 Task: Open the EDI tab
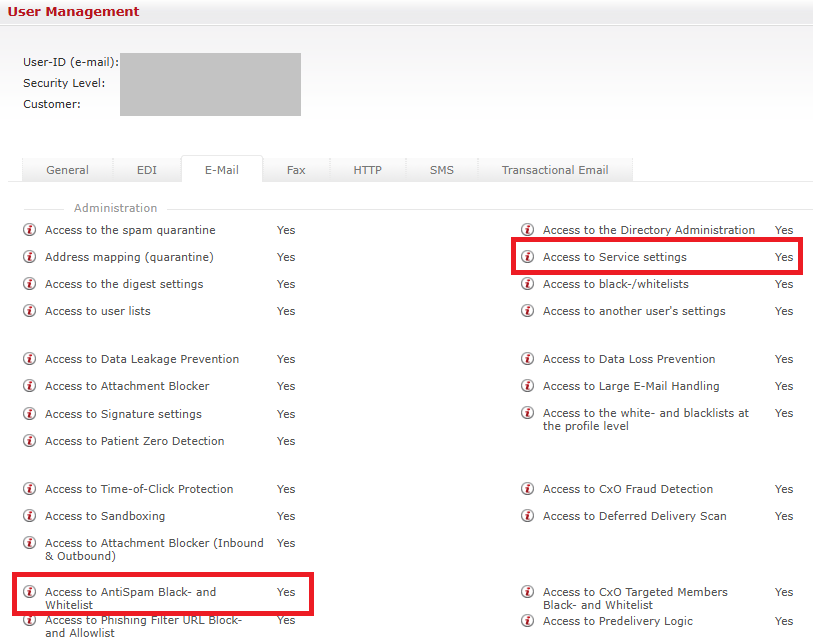[x=147, y=170]
